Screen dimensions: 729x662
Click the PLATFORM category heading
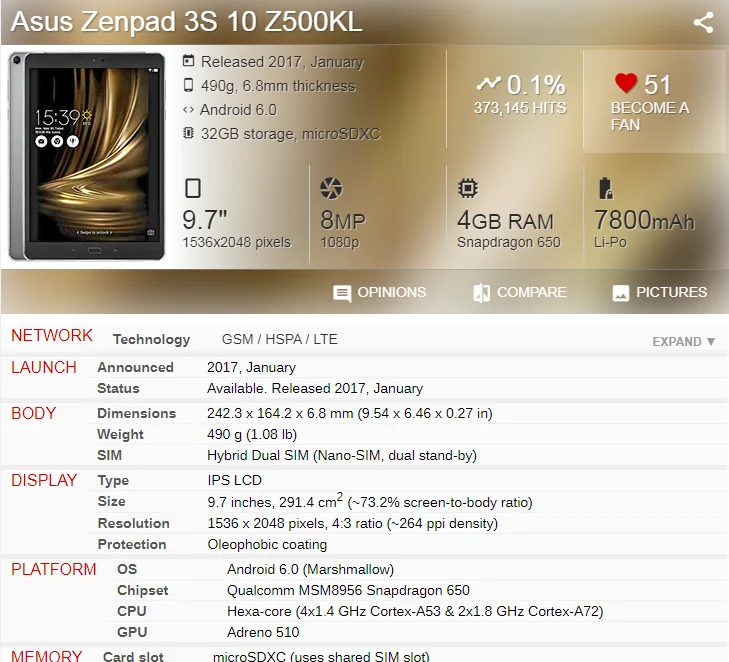click(53, 569)
